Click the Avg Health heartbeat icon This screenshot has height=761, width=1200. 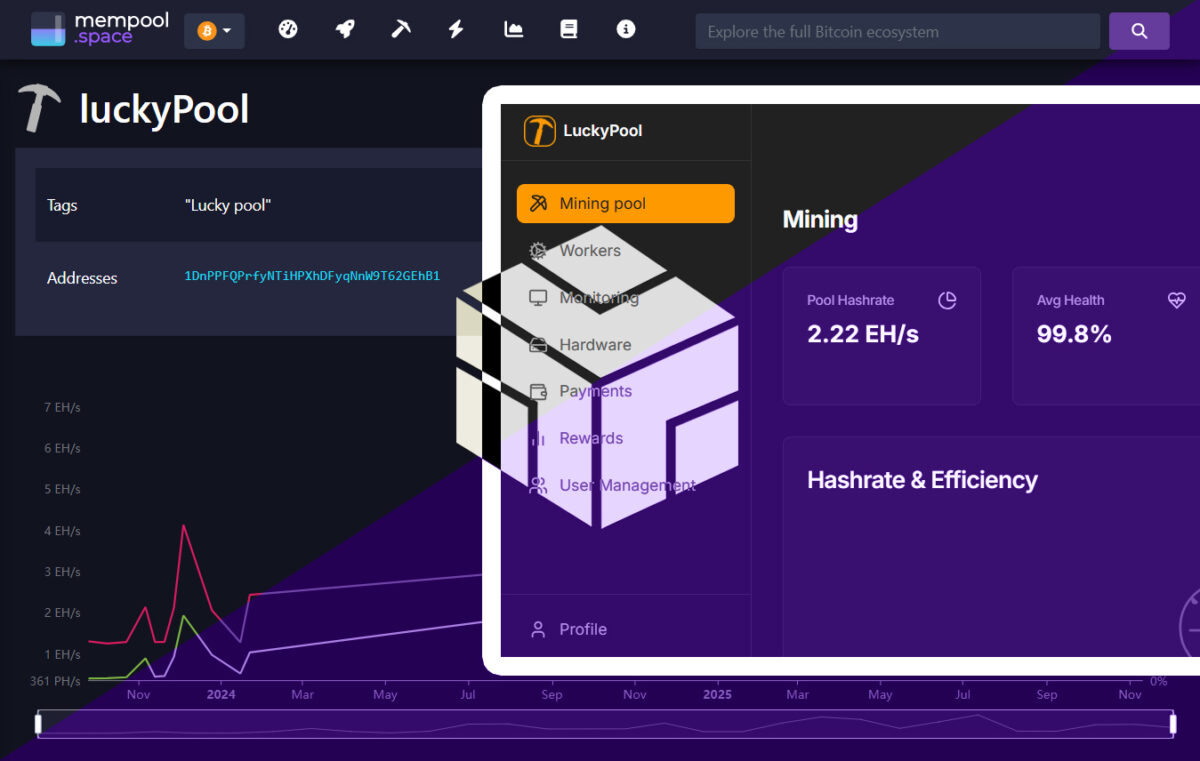click(1177, 300)
